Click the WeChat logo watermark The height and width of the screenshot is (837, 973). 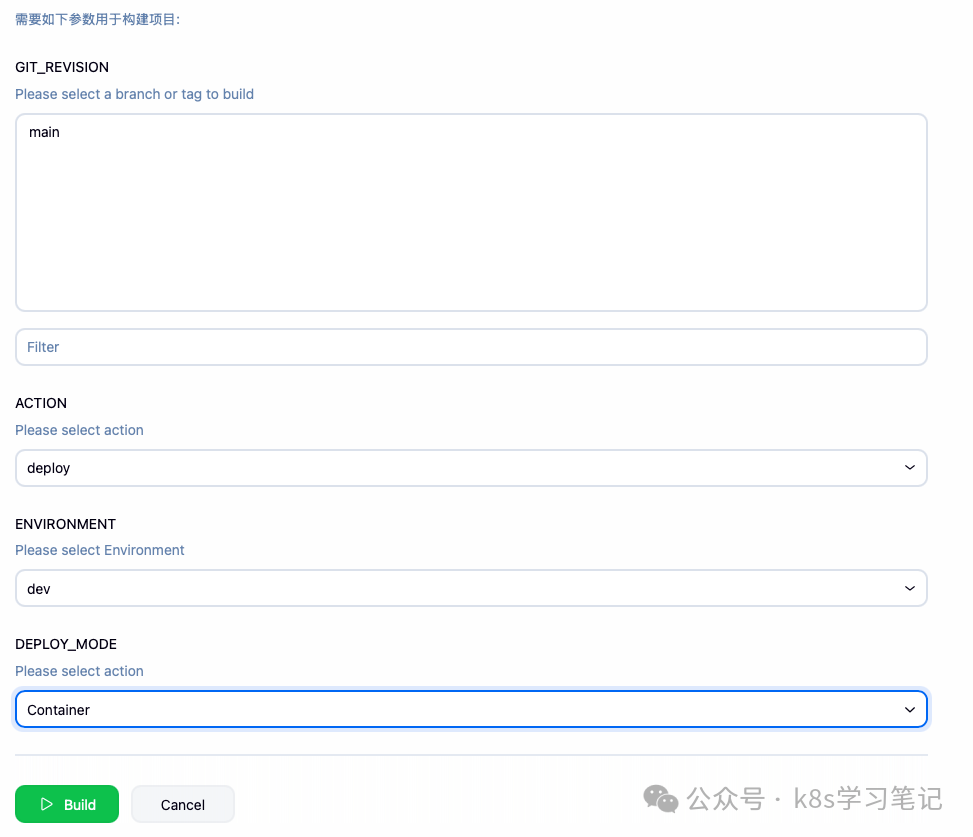(x=661, y=799)
